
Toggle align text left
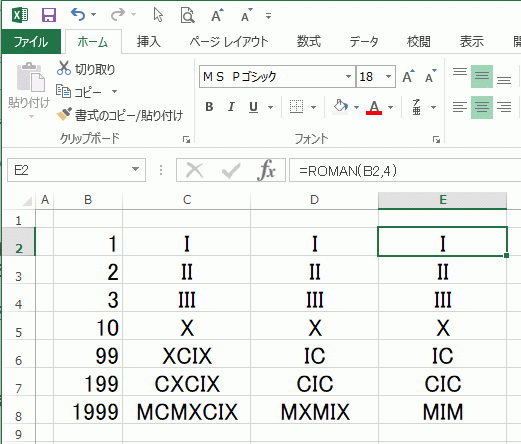click(x=460, y=107)
